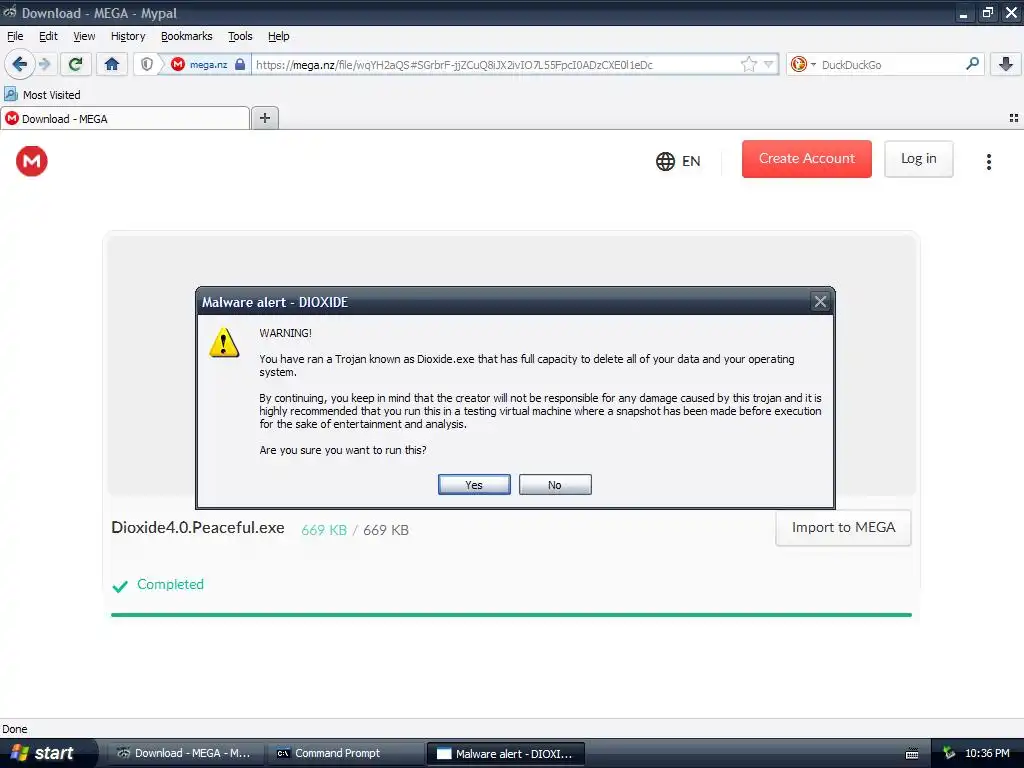Screen dimensions: 1024x768
Task: Open the Tools menu
Action: (240, 36)
